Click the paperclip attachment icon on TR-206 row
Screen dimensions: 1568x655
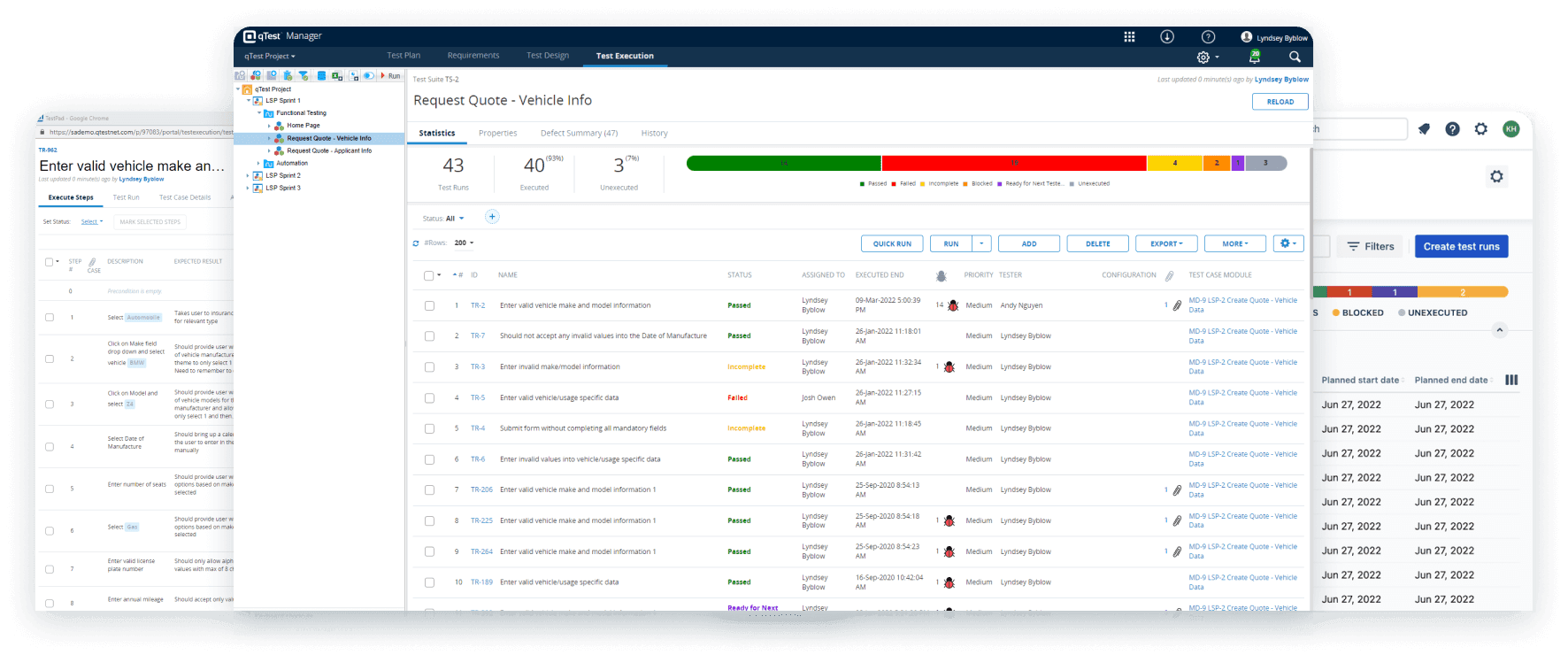coord(1177,490)
